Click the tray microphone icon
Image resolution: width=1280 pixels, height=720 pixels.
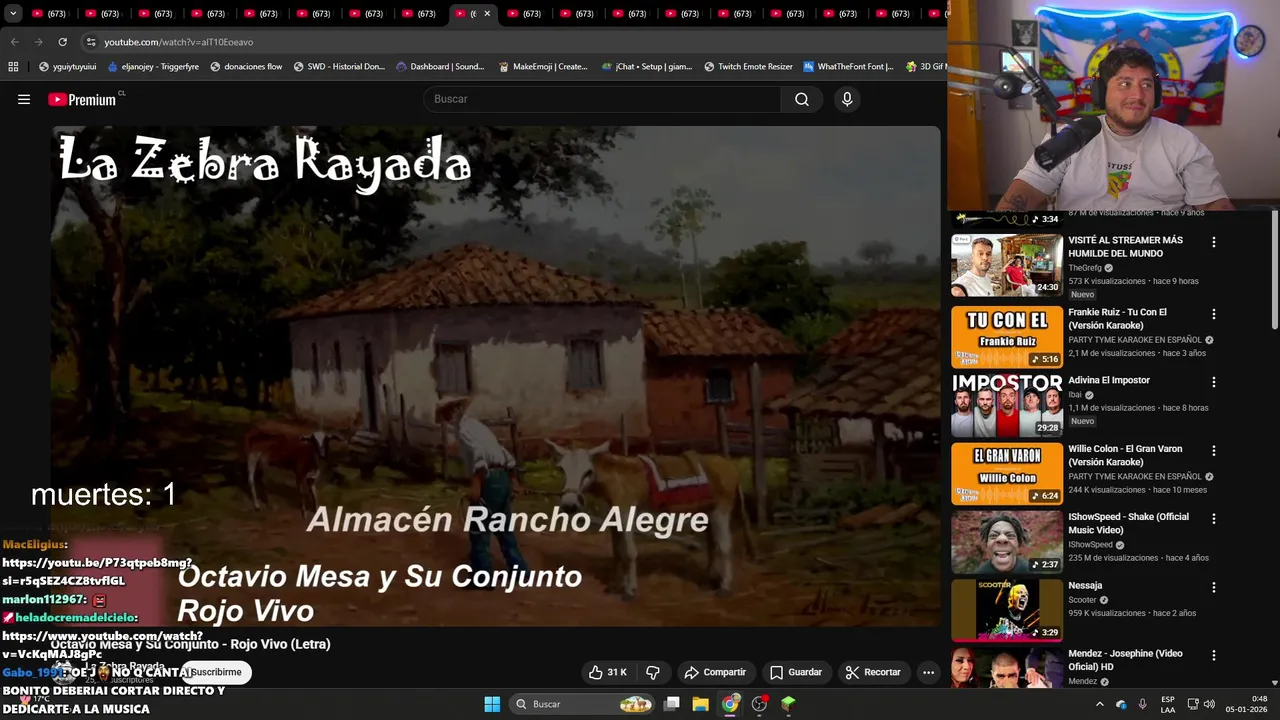1142,704
